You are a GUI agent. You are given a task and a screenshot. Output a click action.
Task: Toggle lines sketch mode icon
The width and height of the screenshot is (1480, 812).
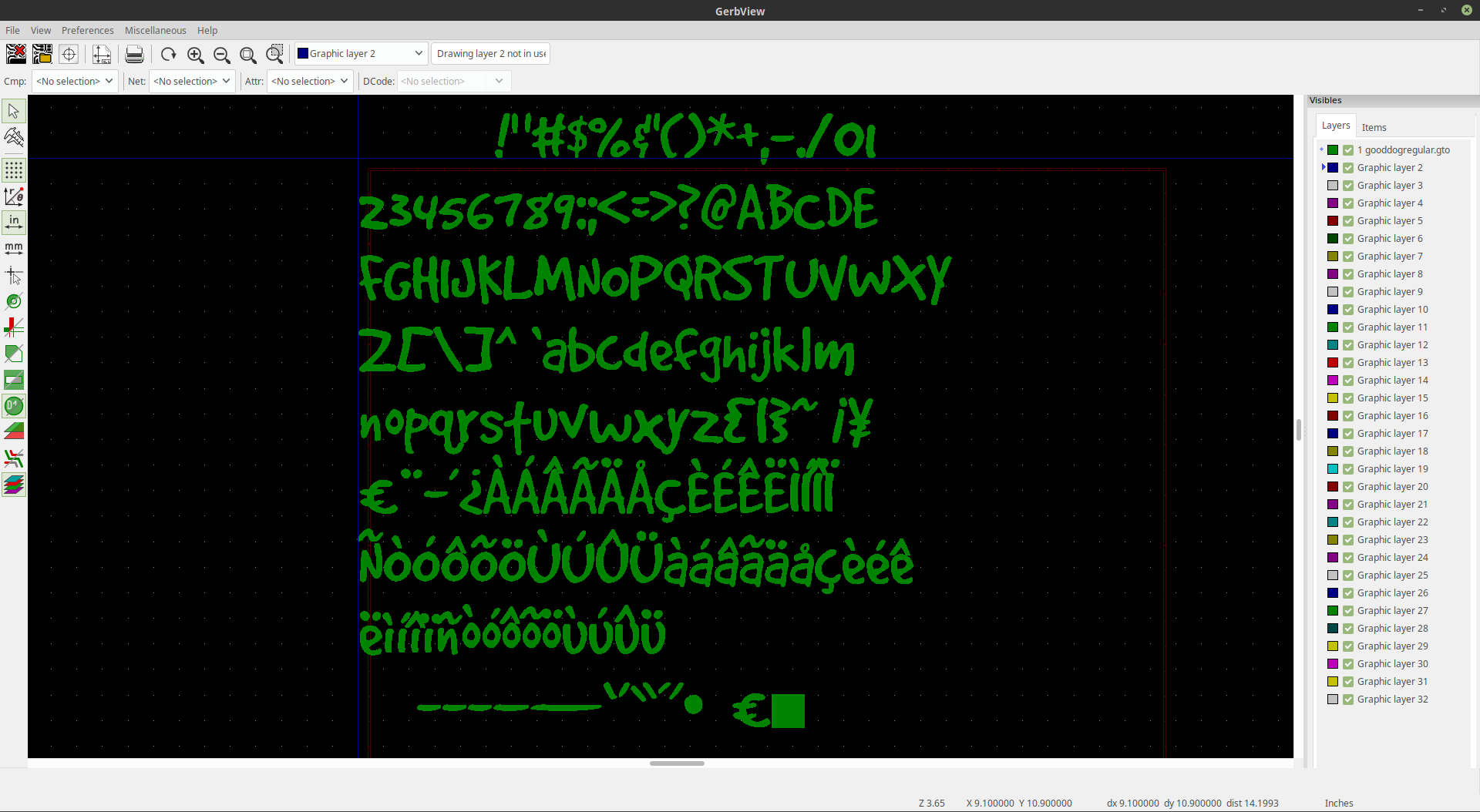coord(14,327)
